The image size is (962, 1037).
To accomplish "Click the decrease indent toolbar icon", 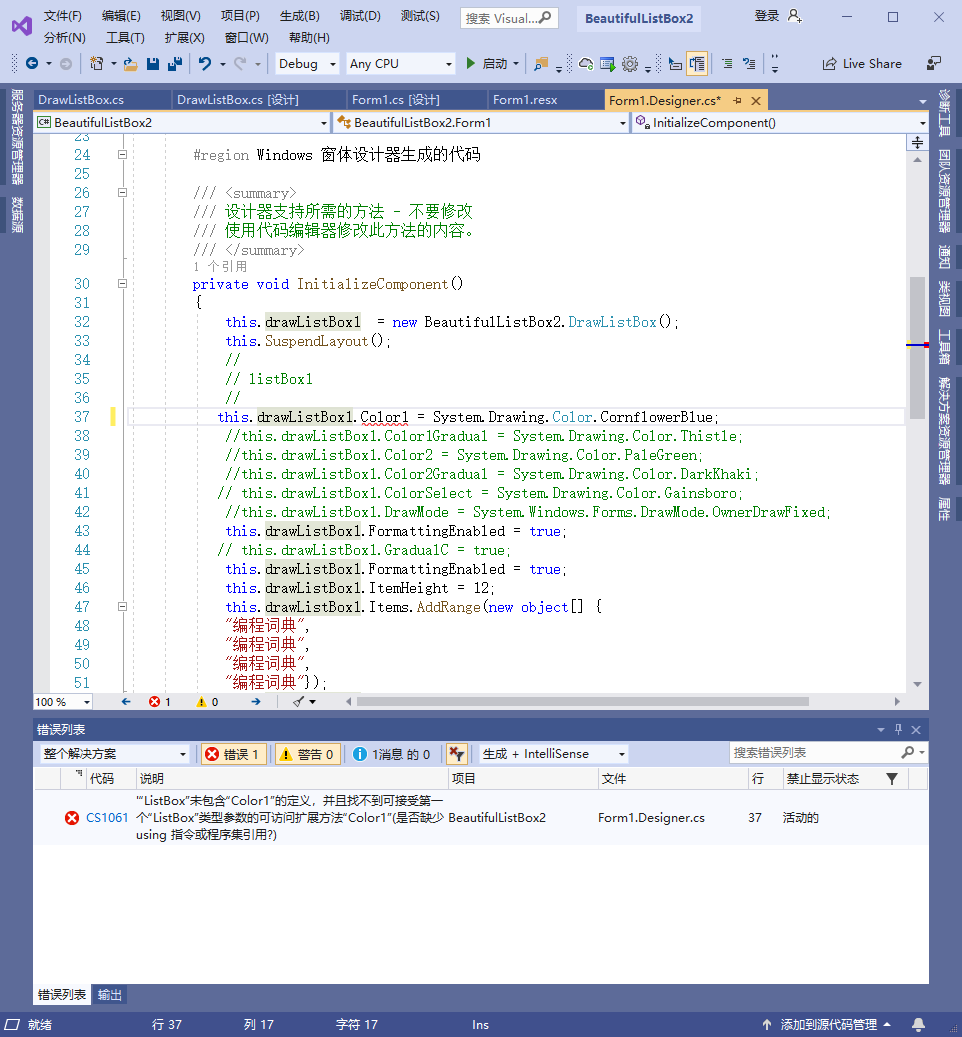I will pyautogui.click(x=727, y=63).
